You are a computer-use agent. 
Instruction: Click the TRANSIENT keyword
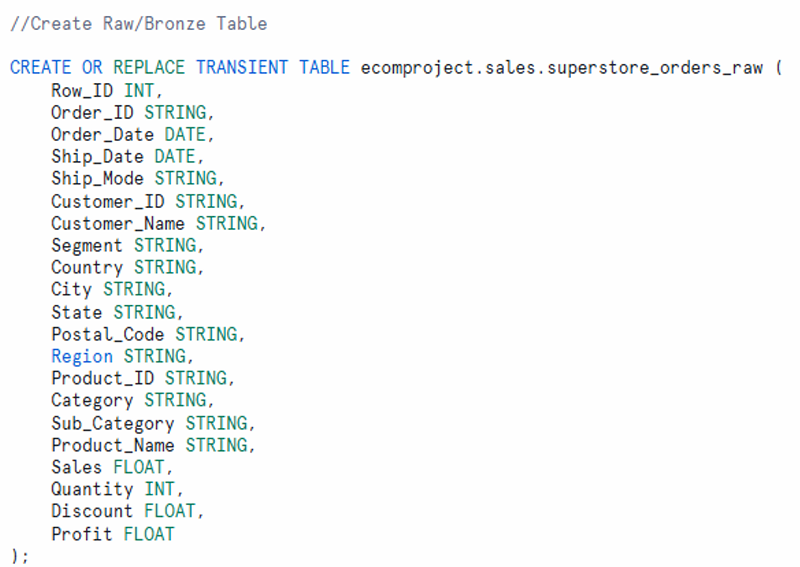pos(242,67)
